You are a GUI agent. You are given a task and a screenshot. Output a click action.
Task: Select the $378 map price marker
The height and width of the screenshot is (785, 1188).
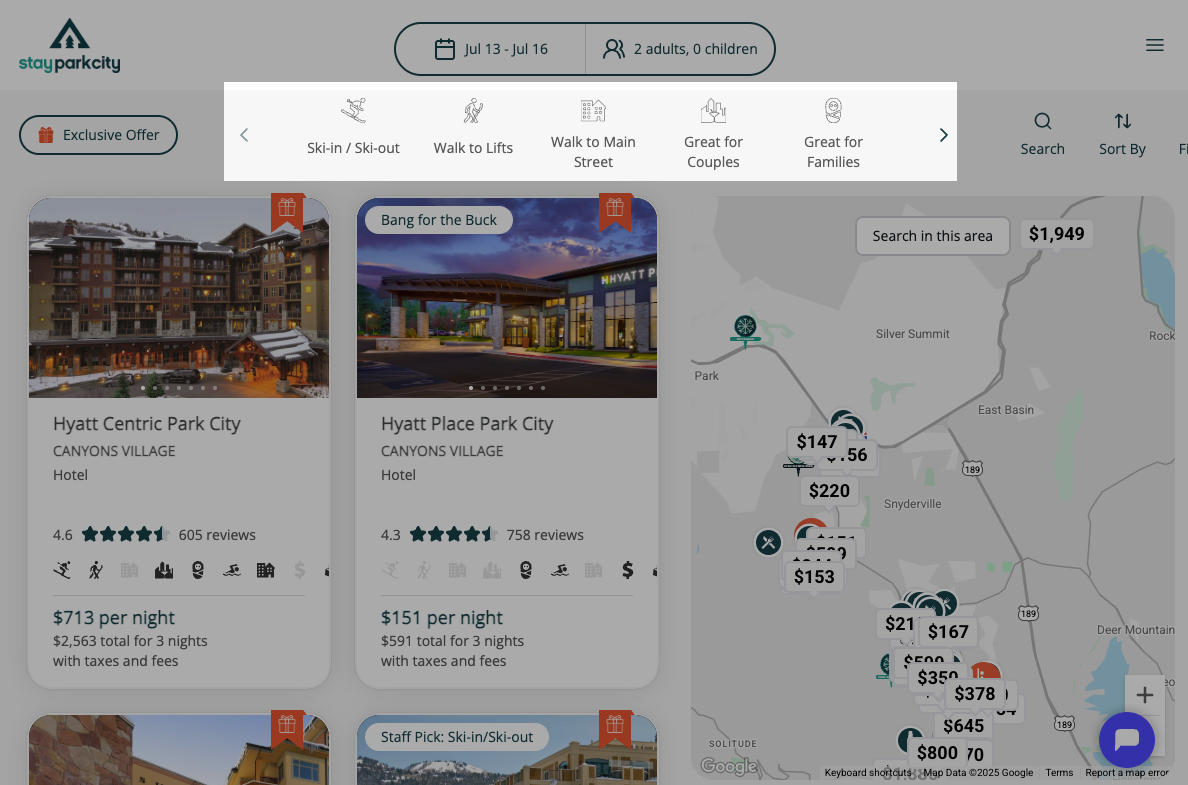(974, 694)
